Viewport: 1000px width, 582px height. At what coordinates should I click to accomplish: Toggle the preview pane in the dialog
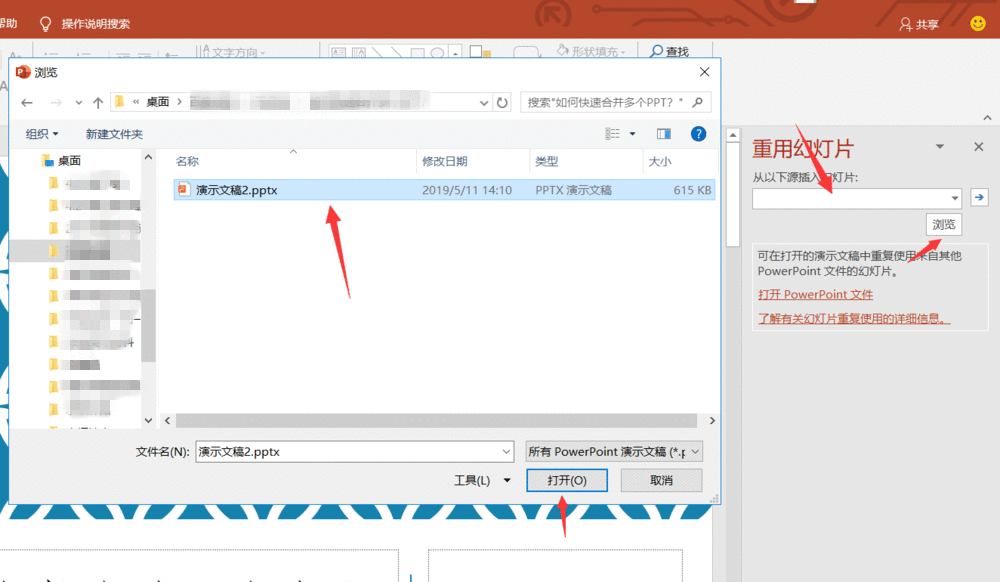point(665,133)
